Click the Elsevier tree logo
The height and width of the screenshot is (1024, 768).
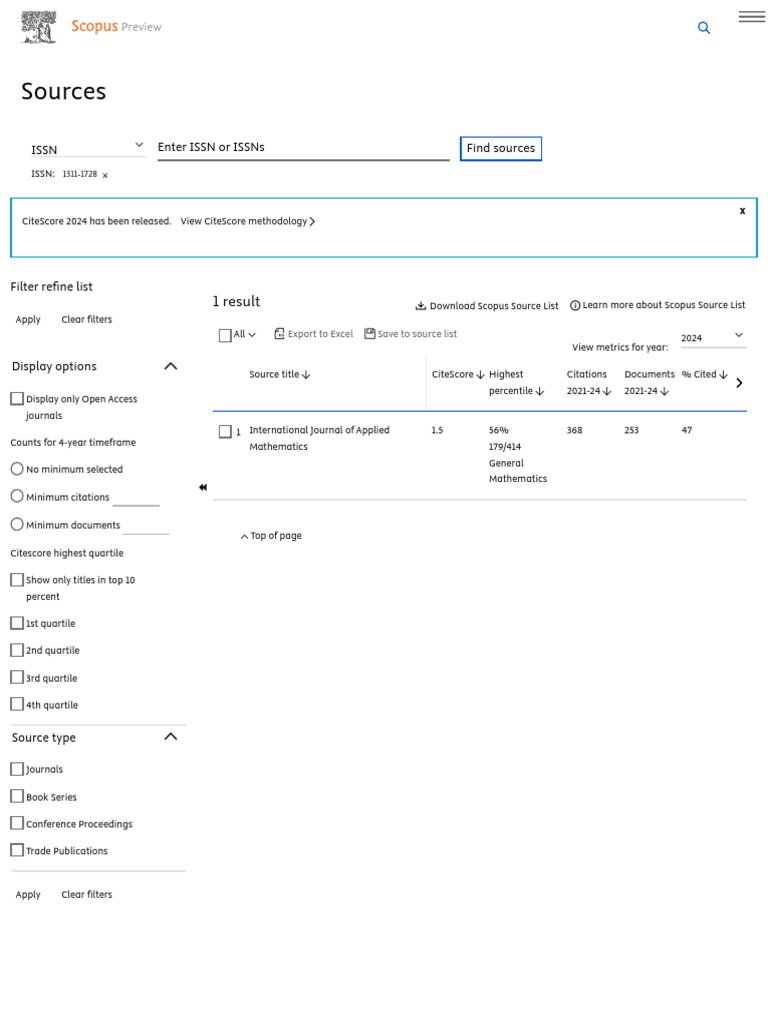tap(39, 27)
